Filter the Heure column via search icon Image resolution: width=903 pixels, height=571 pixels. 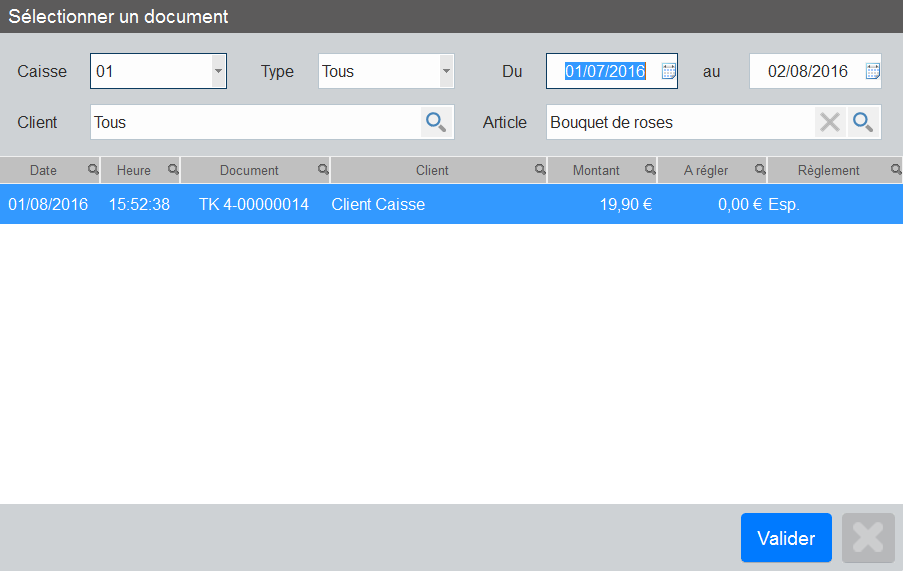pyautogui.click(x=173, y=169)
